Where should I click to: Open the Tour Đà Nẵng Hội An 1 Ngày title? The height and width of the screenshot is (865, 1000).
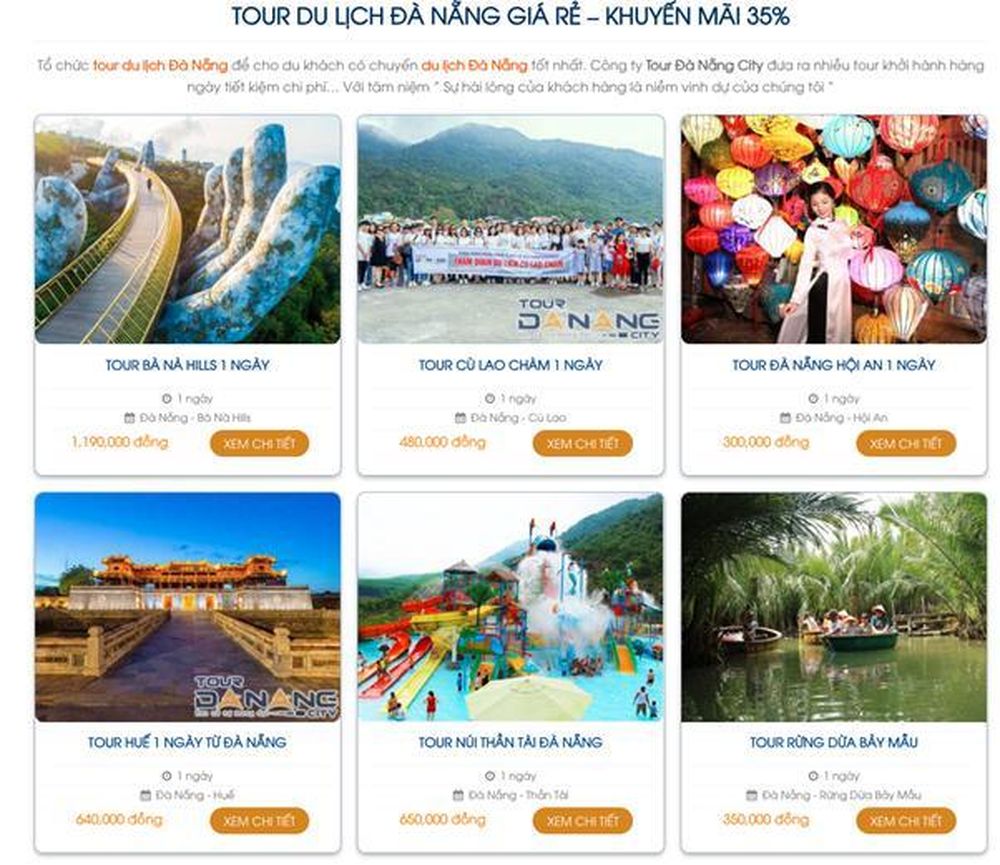(834, 365)
